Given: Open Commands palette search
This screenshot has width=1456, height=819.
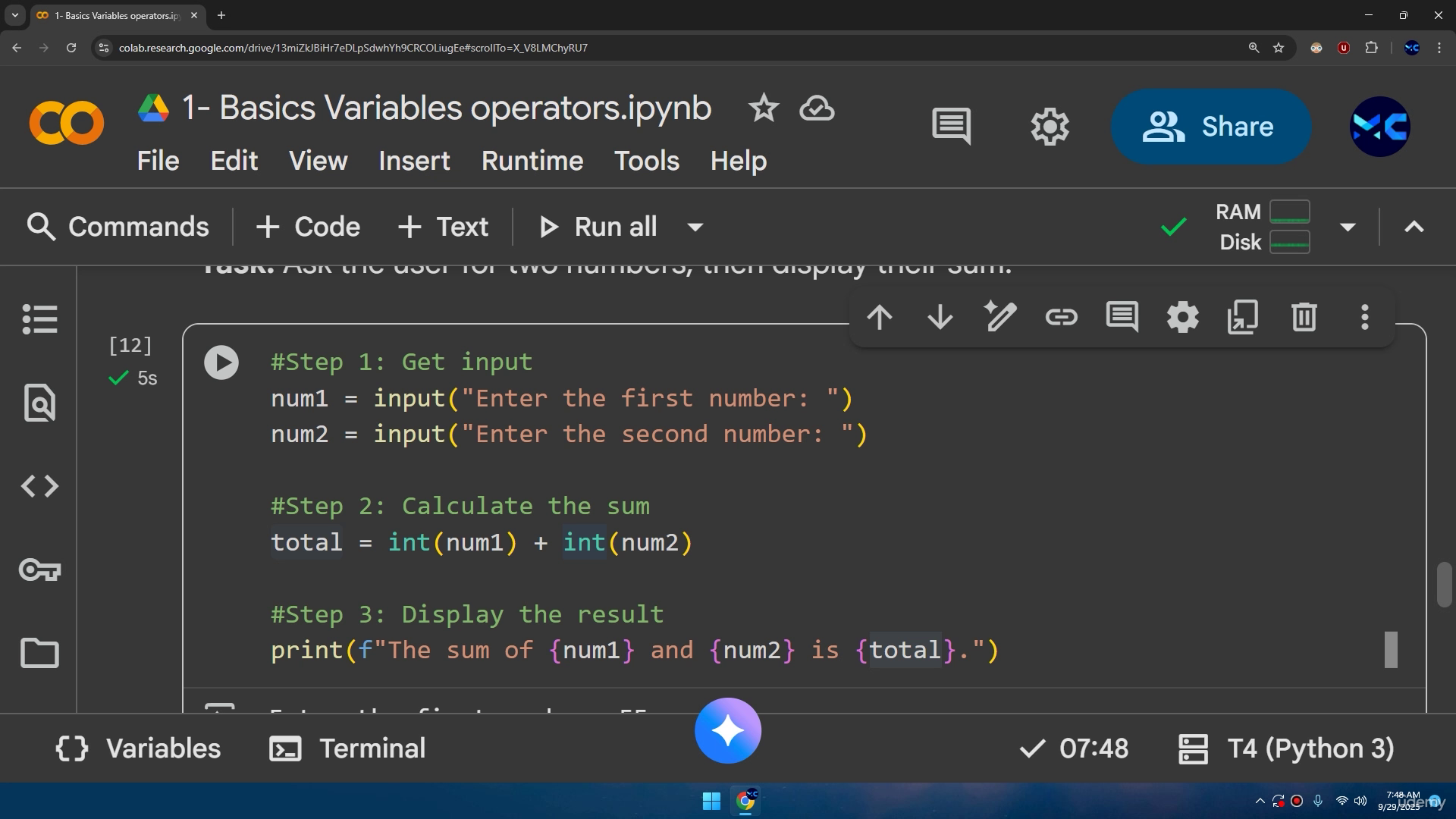Looking at the screenshot, I should click(118, 227).
